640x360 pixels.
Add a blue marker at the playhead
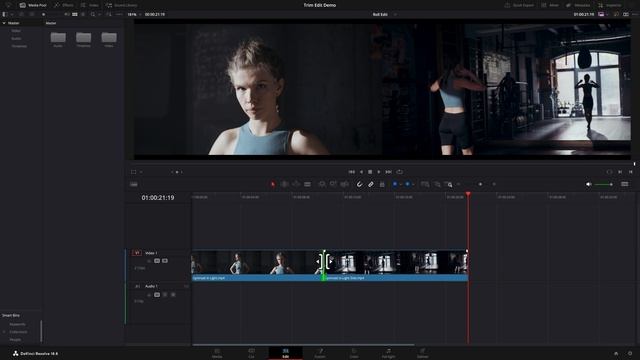point(407,184)
